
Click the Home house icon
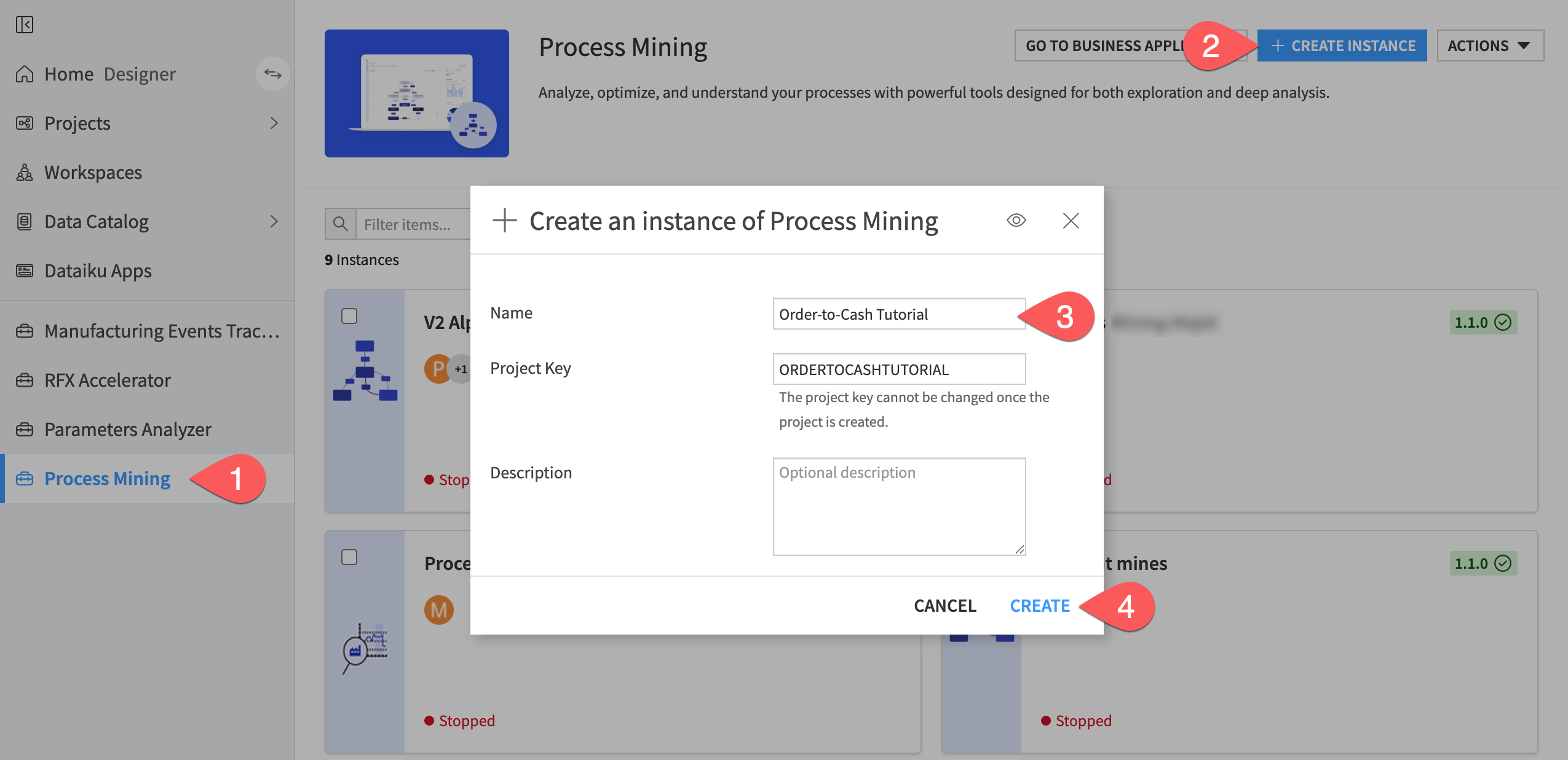pyautogui.click(x=25, y=74)
